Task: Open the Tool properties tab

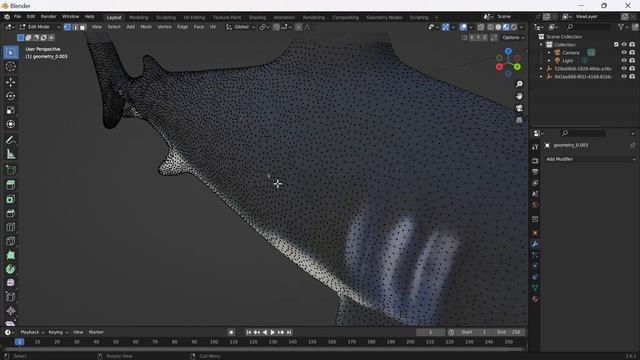Action: pos(535,147)
